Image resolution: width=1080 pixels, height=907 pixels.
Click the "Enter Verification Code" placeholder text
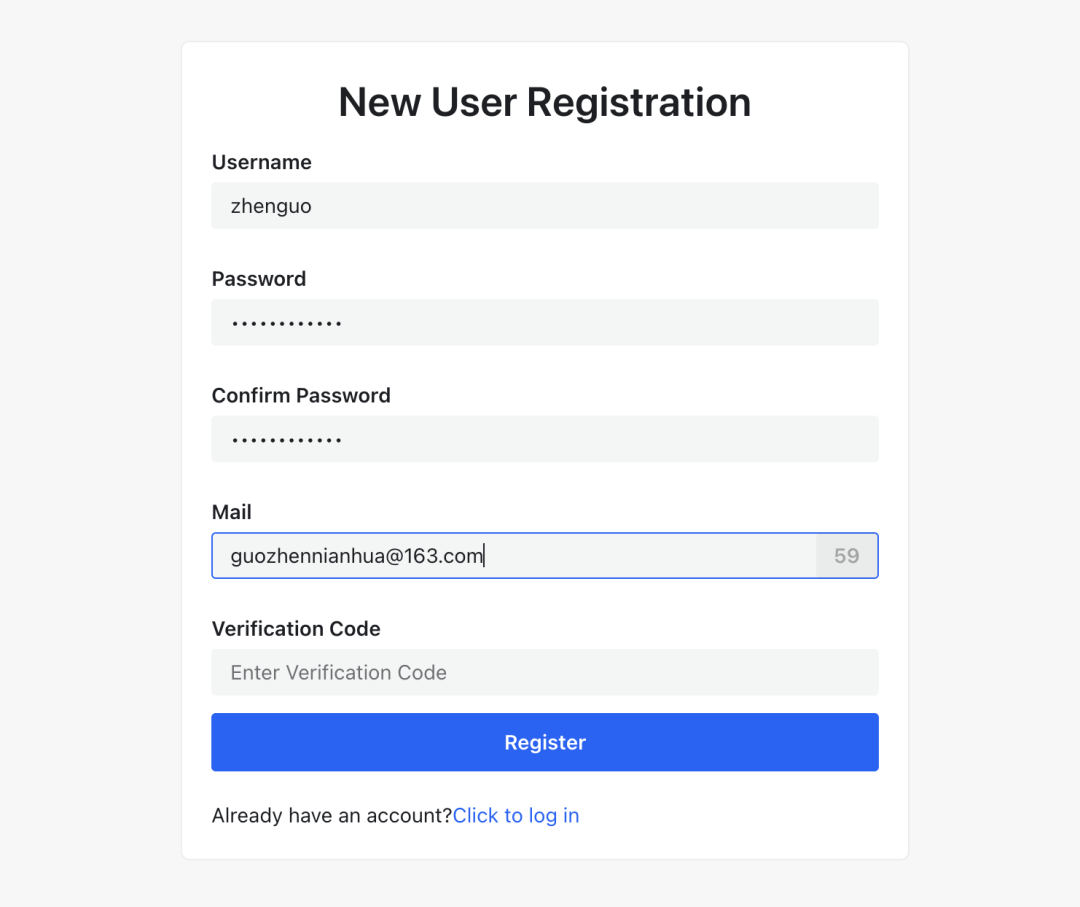click(x=338, y=673)
